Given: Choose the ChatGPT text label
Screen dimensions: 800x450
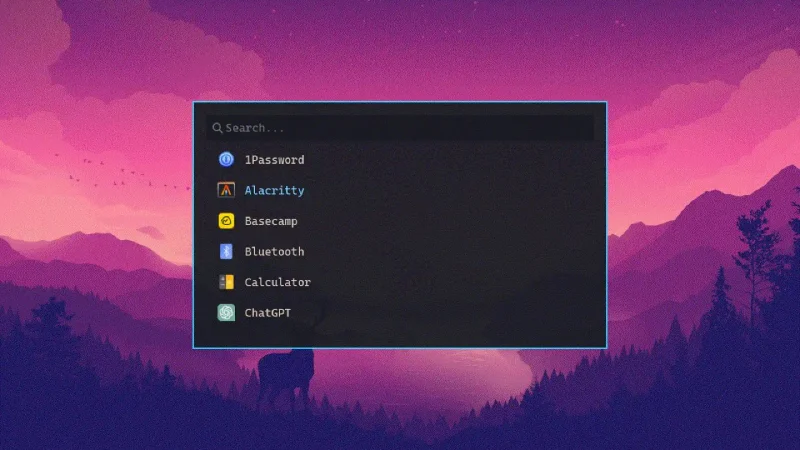Looking at the screenshot, I should pos(267,313).
